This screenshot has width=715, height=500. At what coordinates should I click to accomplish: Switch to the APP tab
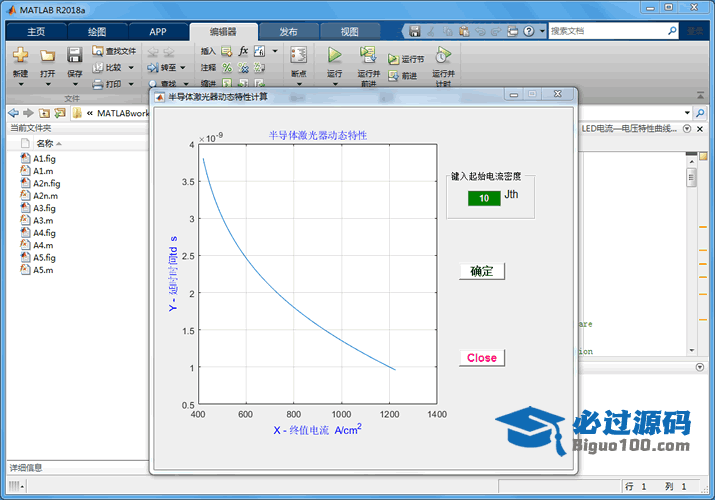(x=158, y=31)
